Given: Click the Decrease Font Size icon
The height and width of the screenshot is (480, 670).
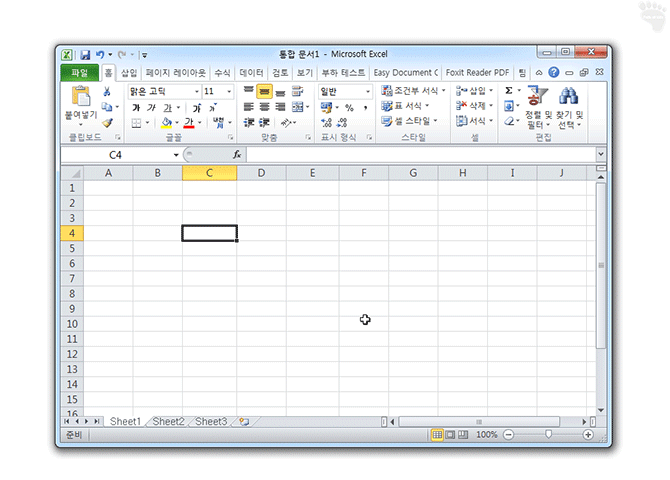Looking at the screenshot, I should pyautogui.click(x=212, y=108).
